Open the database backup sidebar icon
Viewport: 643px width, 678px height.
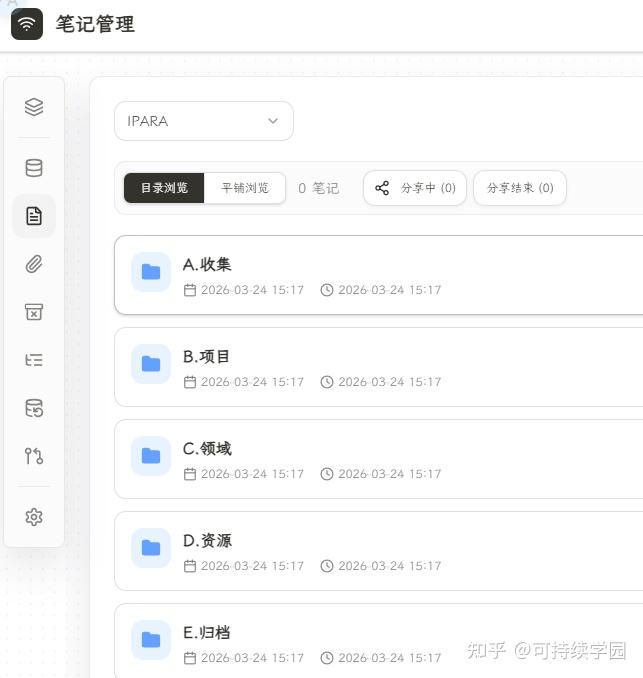(34, 408)
